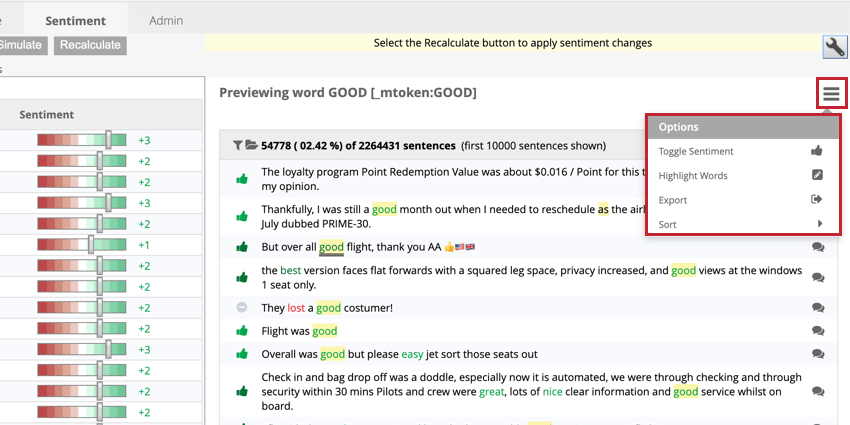Image resolution: width=850 pixels, height=425 pixels.
Task: Select Export in the Options menu
Action: pyautogui.click(x=743, y=200)
